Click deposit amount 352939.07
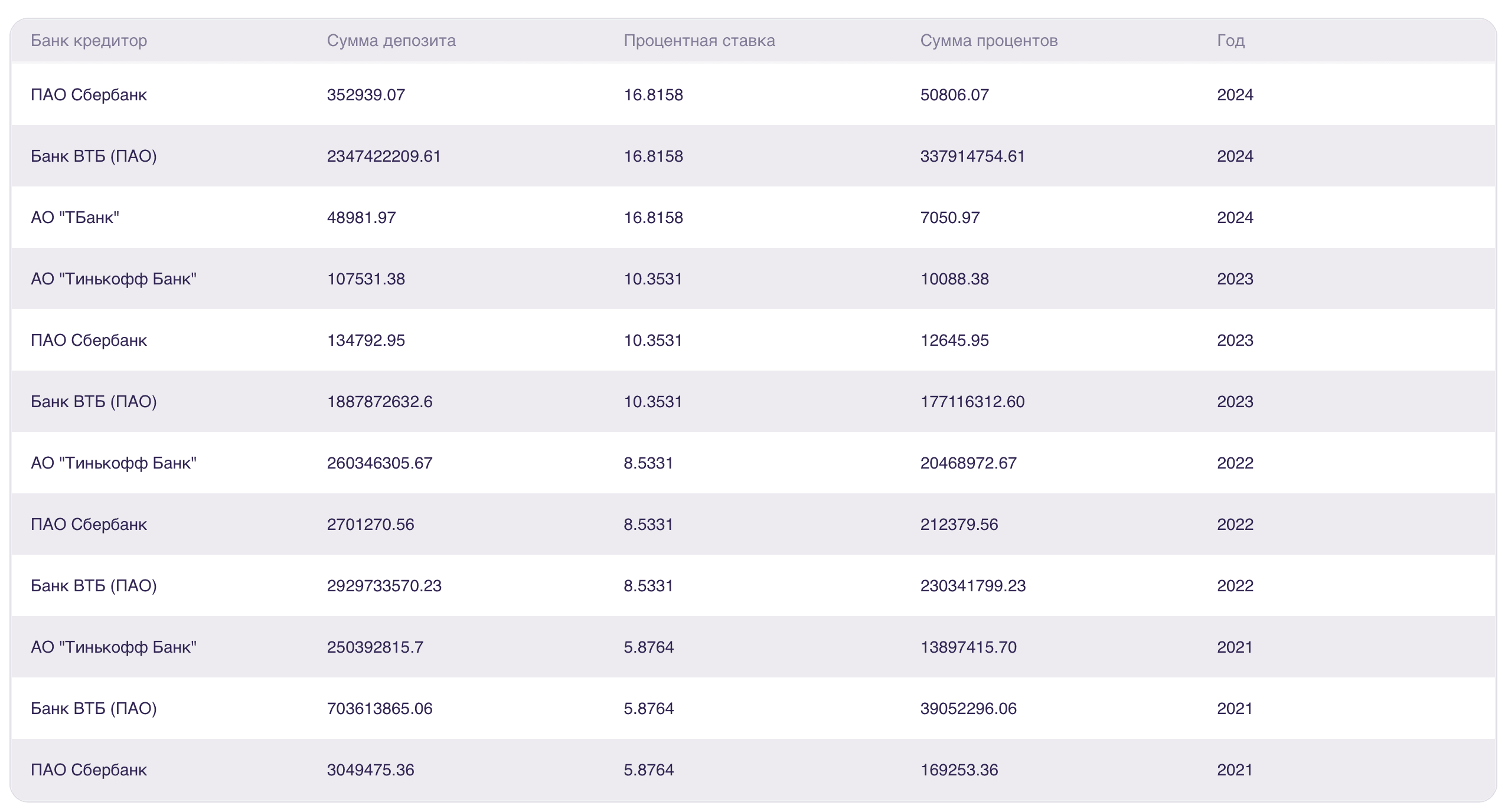1508x812 pixels. click(x=366, y=95)
